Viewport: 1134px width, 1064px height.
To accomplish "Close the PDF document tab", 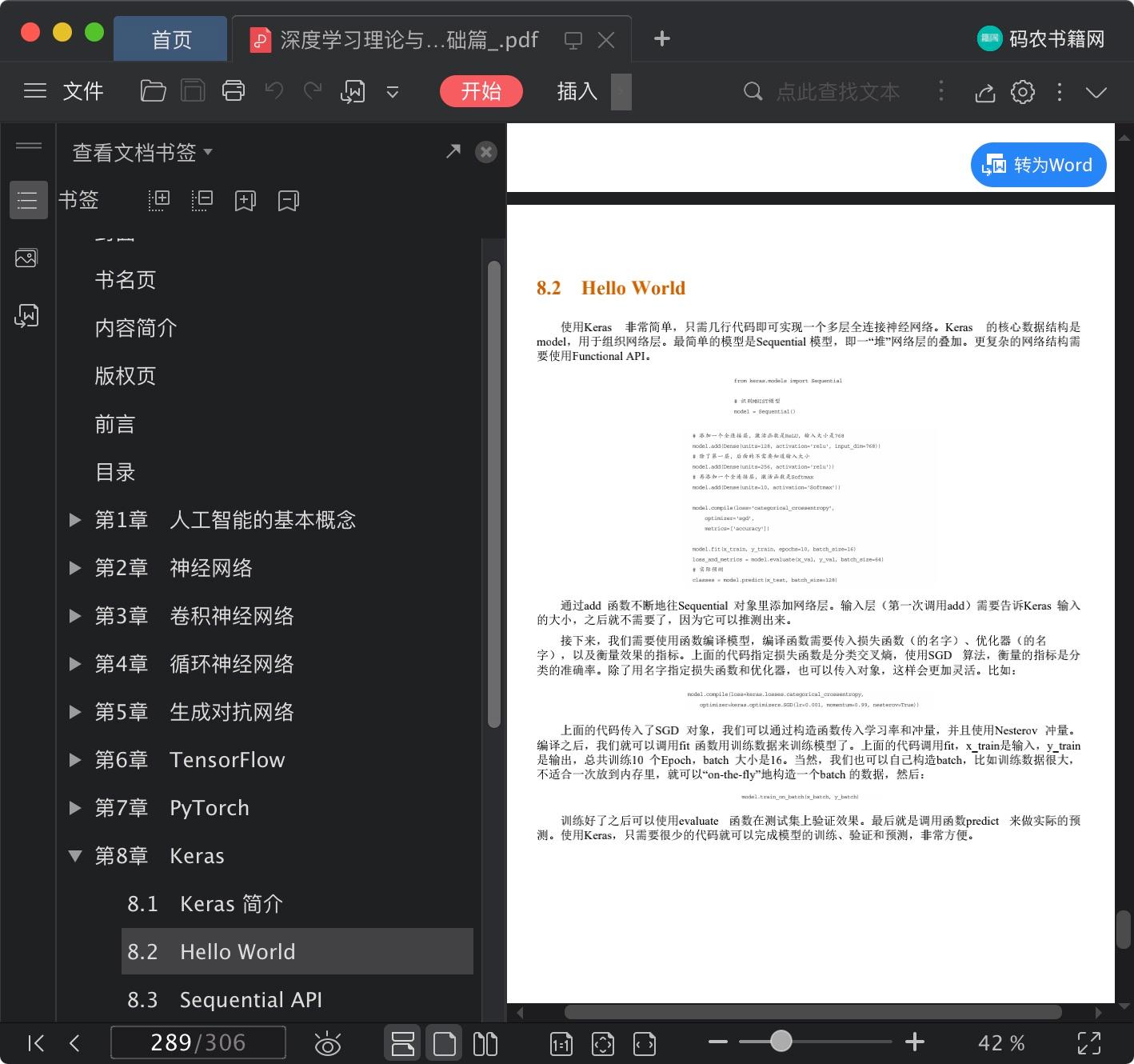I will (607, 40).
